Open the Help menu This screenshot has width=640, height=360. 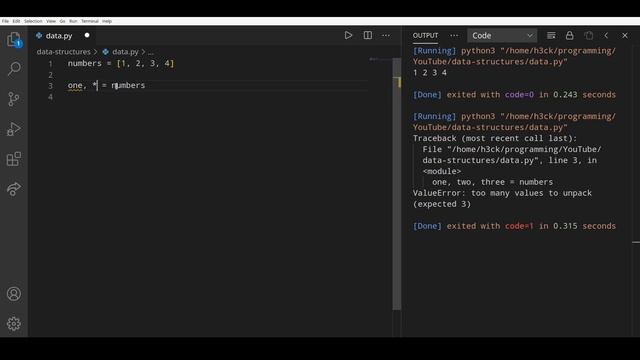click(107, 21)
